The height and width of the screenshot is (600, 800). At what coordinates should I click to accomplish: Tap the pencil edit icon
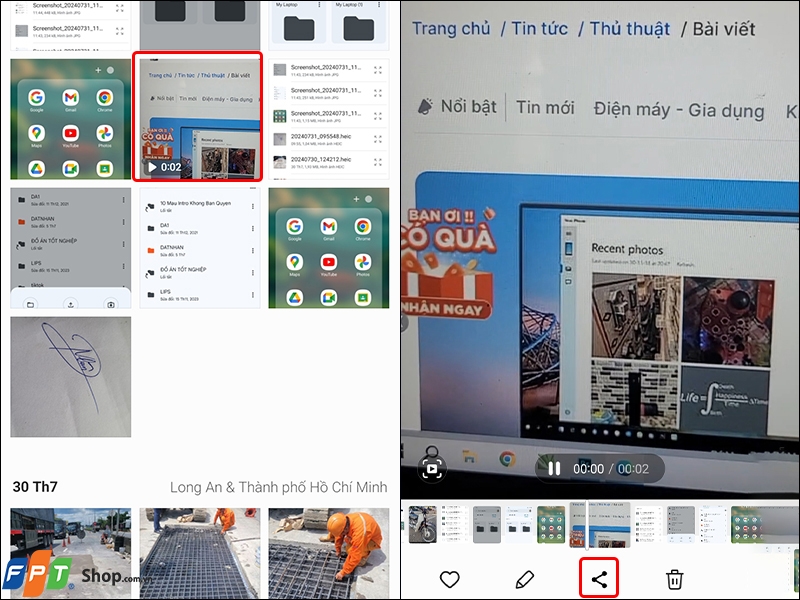pyautogui.click(x=524, y=579)
